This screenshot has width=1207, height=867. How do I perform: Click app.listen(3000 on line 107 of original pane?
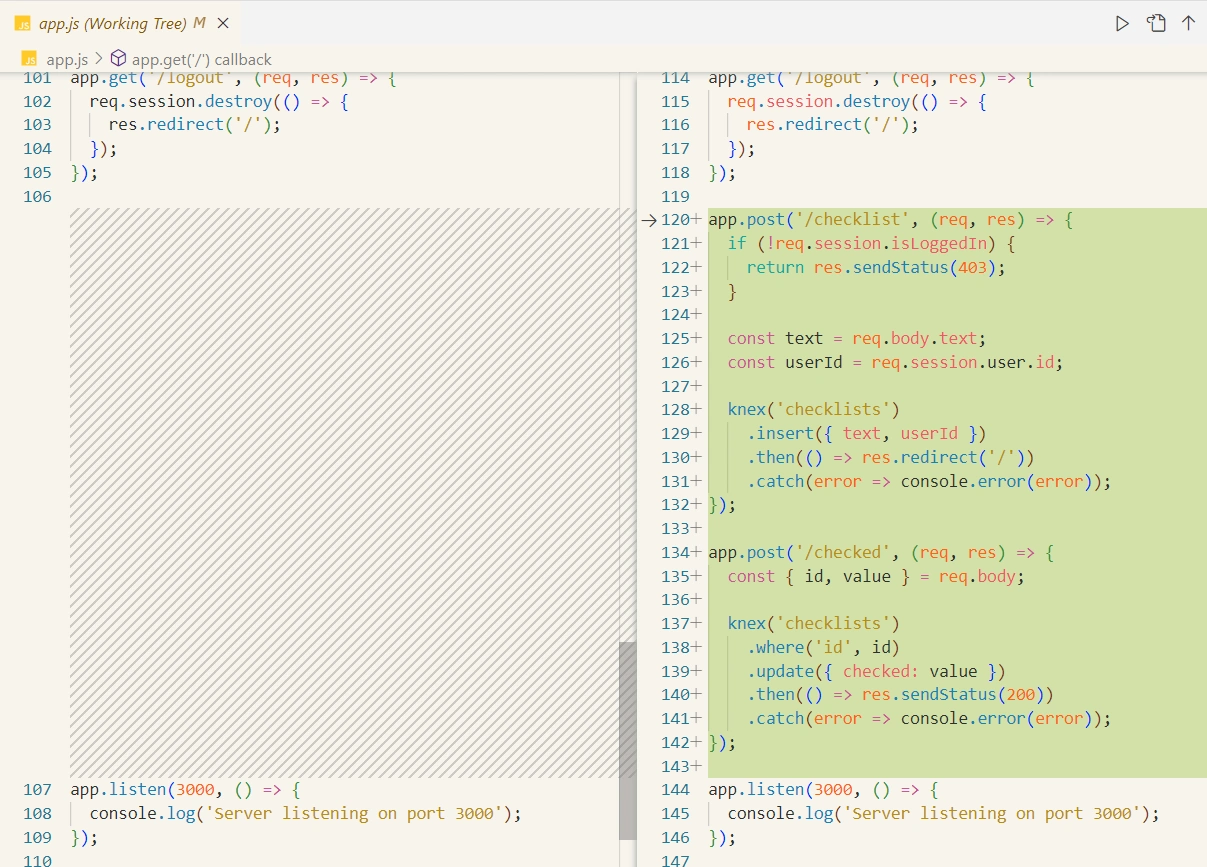pyautogui.click(x=143, y=790)
